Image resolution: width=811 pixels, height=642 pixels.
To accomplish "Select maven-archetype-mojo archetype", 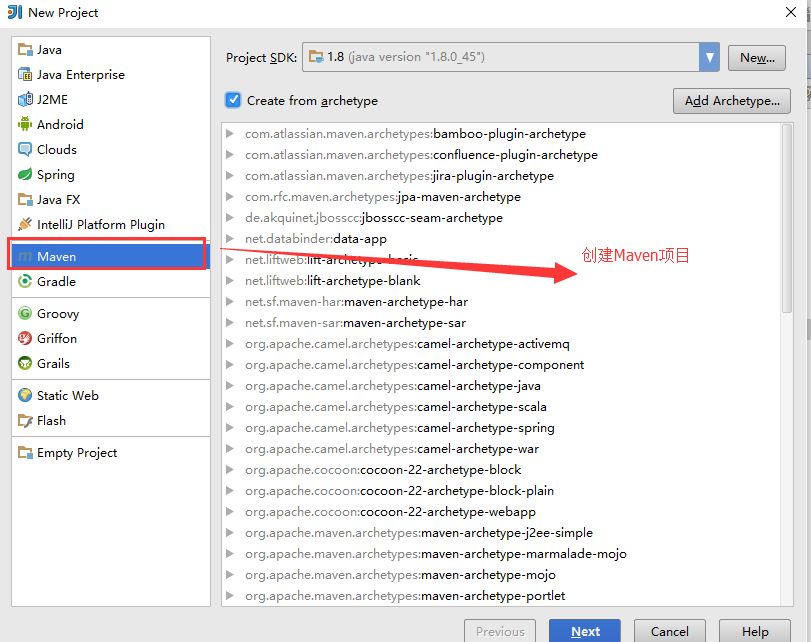I will coord(400,575).
